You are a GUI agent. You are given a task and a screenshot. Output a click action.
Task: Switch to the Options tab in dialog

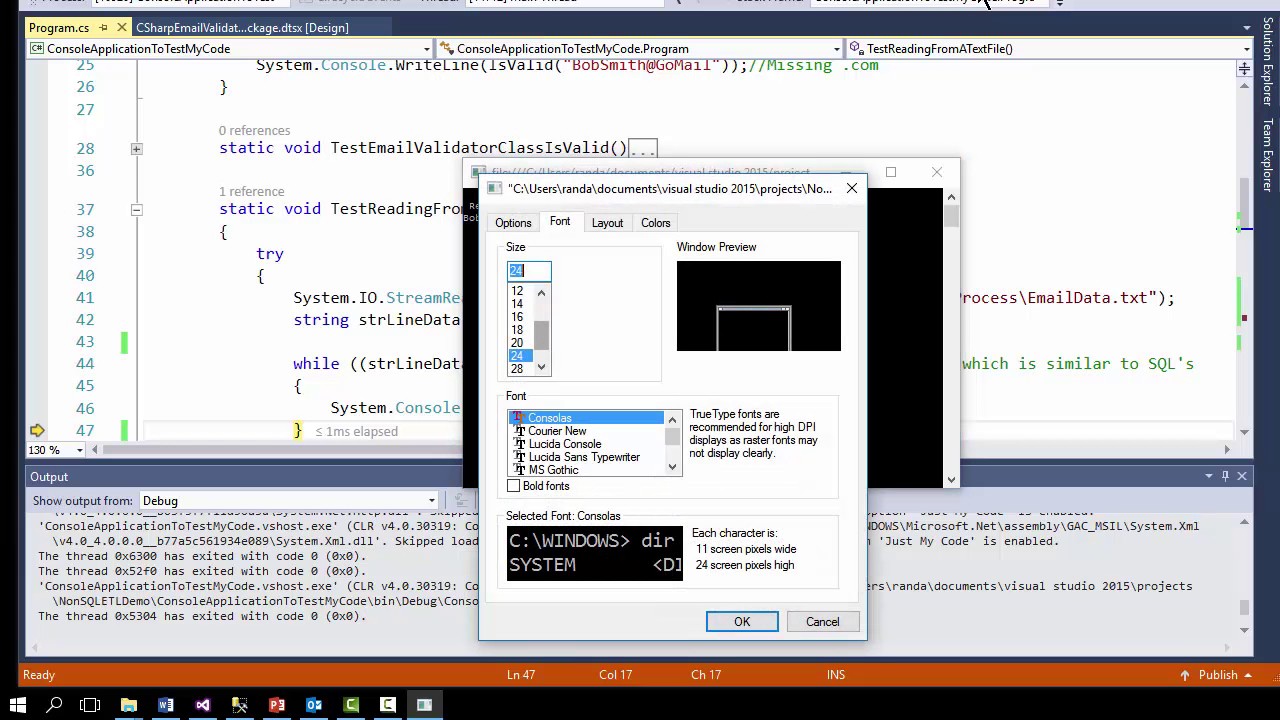(x=513, y=223)
